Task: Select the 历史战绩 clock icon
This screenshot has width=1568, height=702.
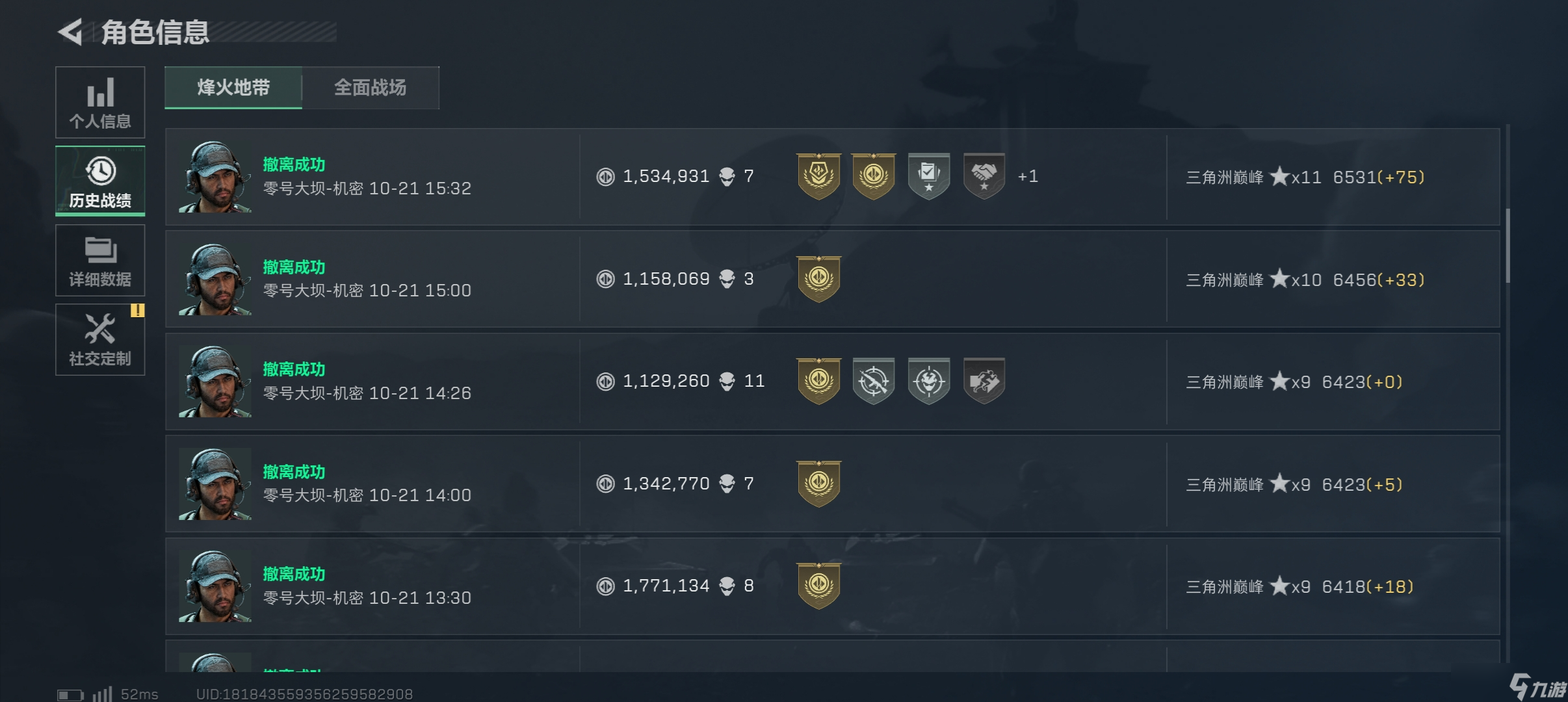Action: 100,172
